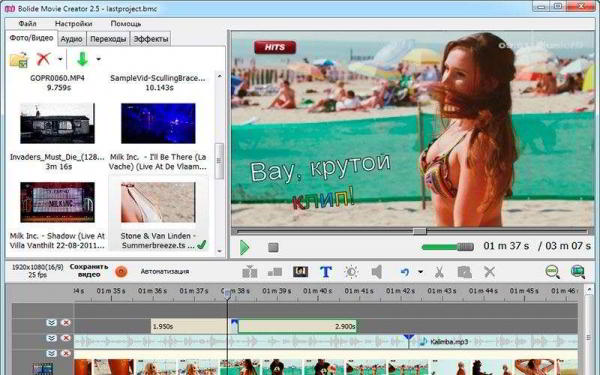This screenshot has height=375, width=600.
Task: Click the green preview volume slider
Action: 447,247
